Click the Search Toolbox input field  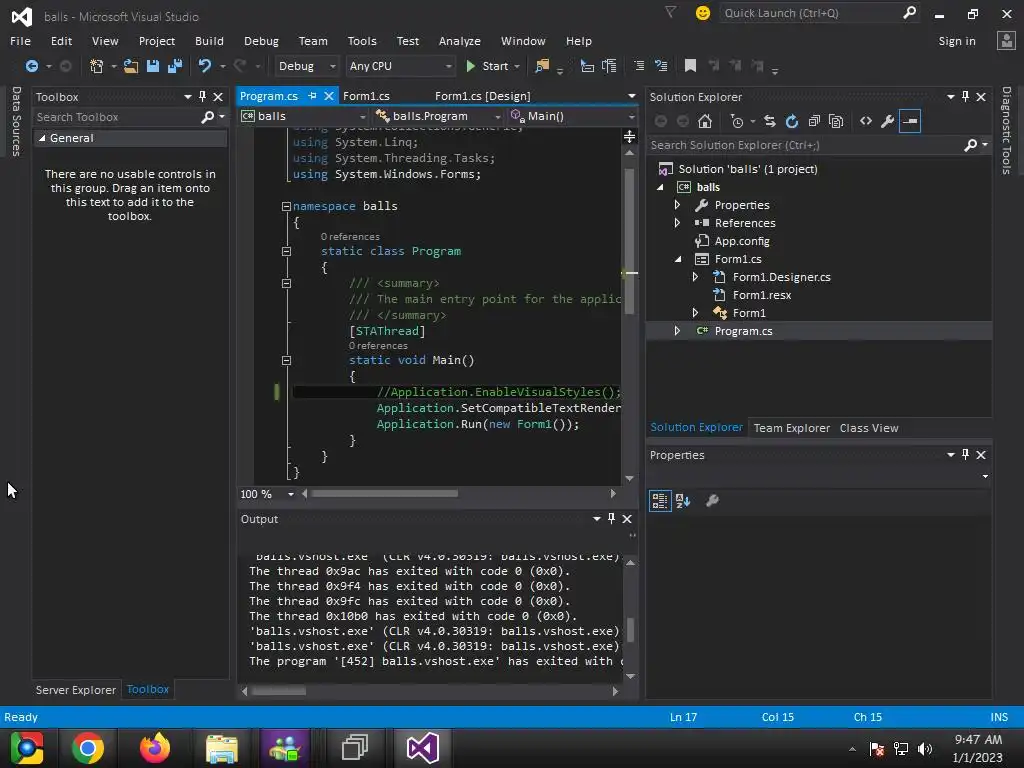pos(118,117)
